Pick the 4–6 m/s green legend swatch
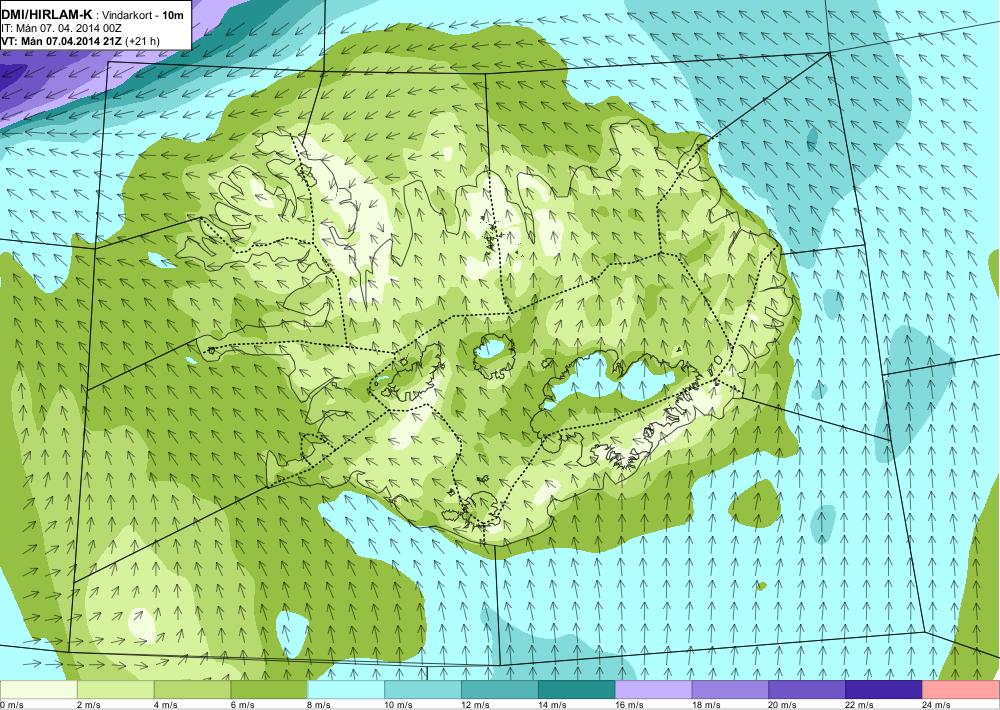Image resolution: width=1000 pixels, height=710 pixels. pos(192,690)
